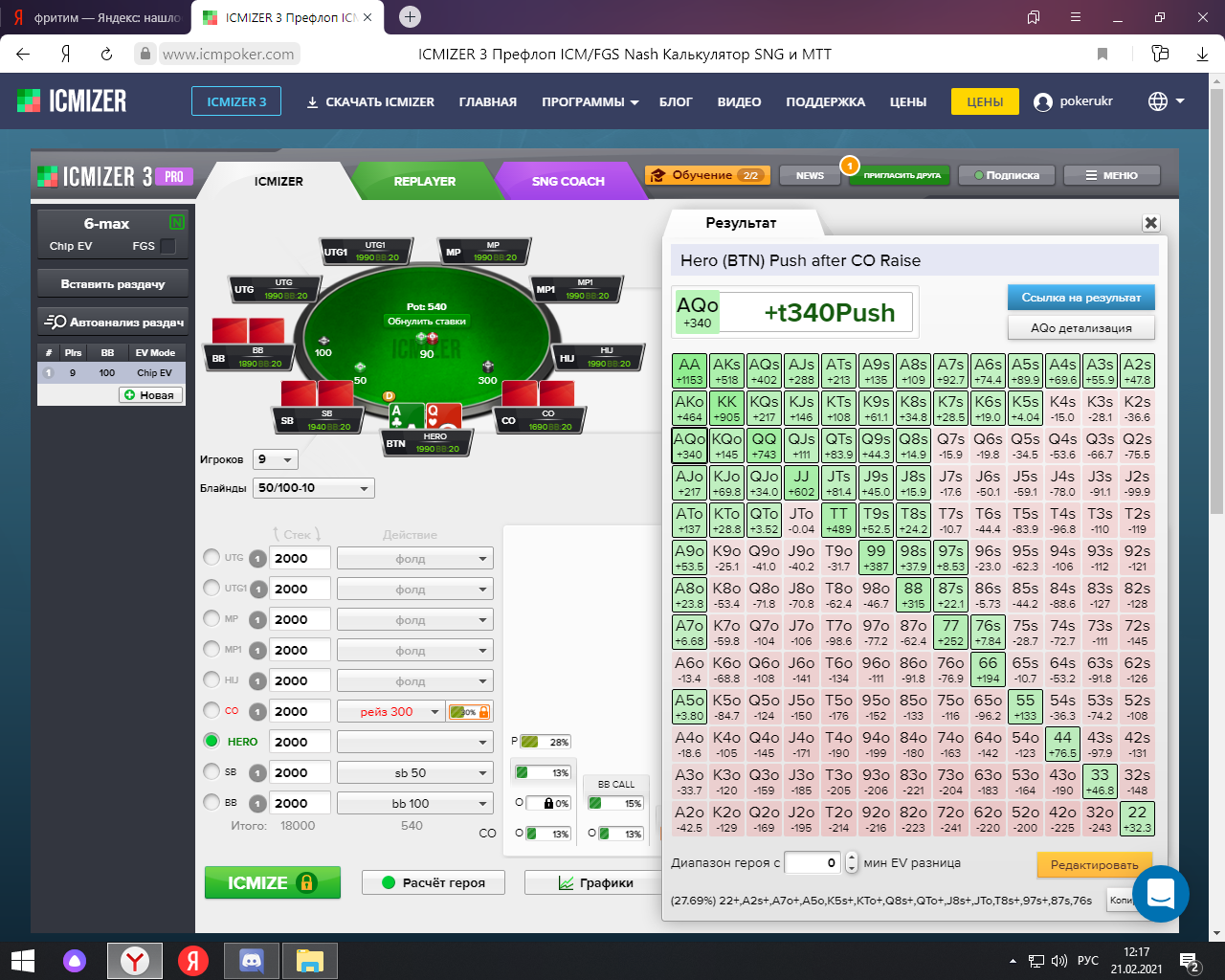Switch to the REPLAYER tab
The image size is (1225, 980).
click(x=425, y=181)
